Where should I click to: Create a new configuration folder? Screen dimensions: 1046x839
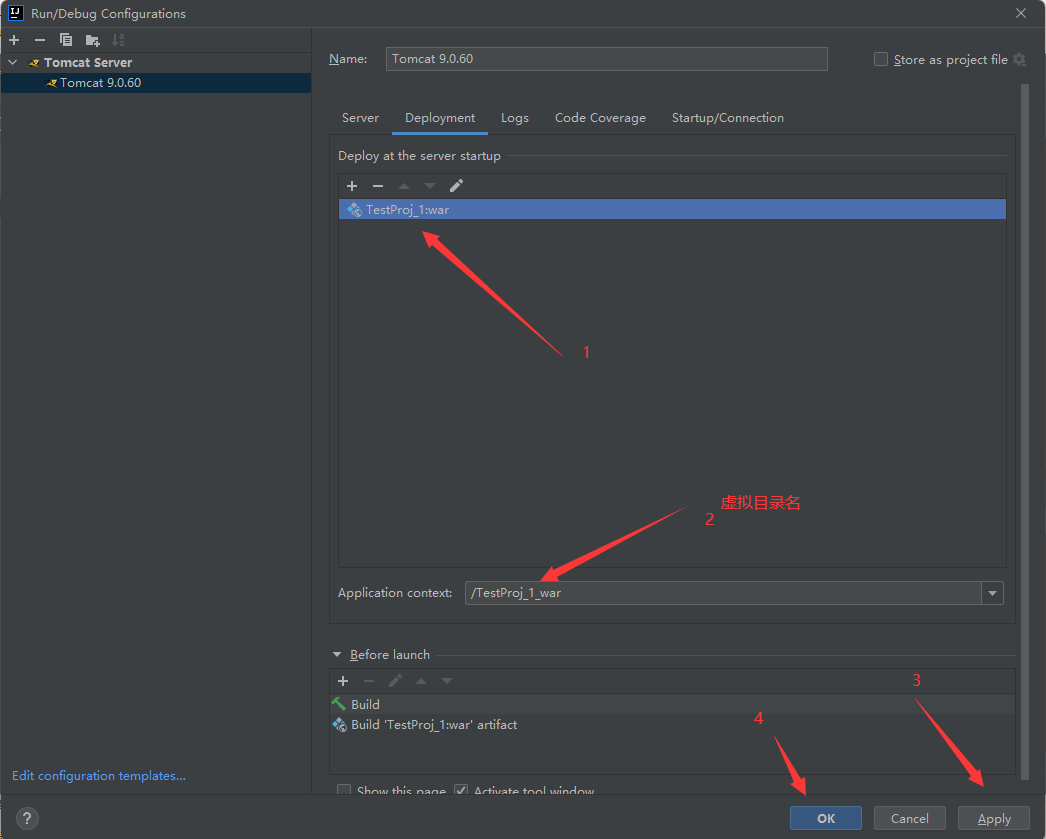tap(92, 40)
